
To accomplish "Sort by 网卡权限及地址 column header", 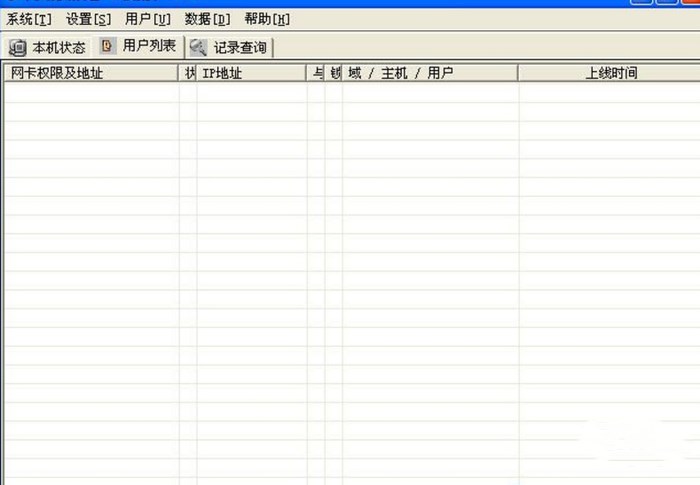I will click(x=91, y=73).
